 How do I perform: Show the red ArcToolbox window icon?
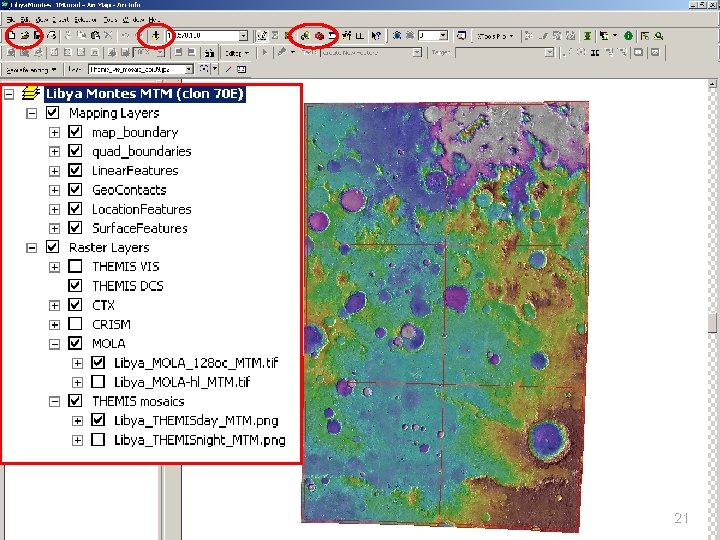pos(320,35)
